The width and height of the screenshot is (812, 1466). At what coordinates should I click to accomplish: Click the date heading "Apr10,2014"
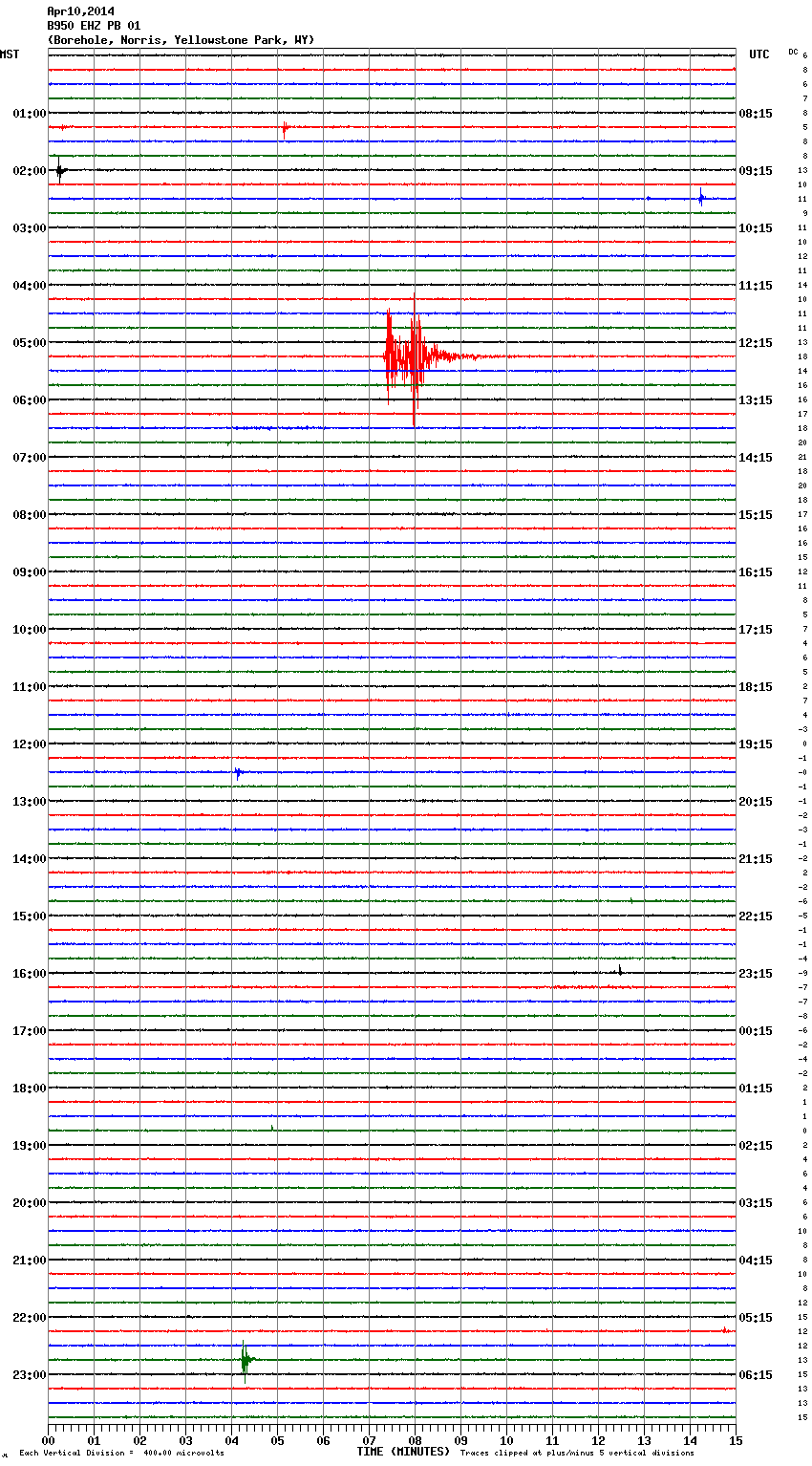click(x=80, y=11)
